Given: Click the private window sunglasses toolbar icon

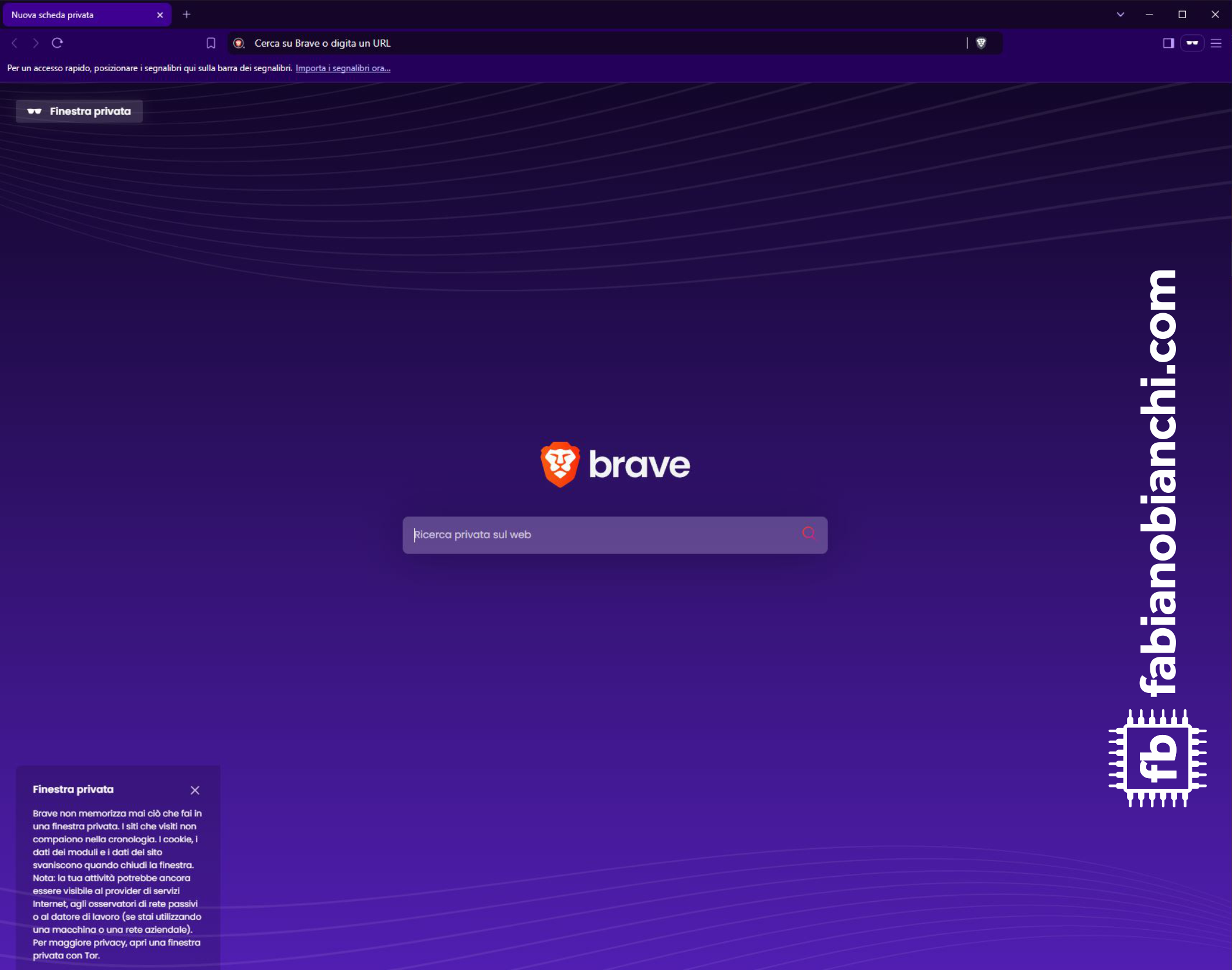Looking at the screenshot, I should 1192,43.
